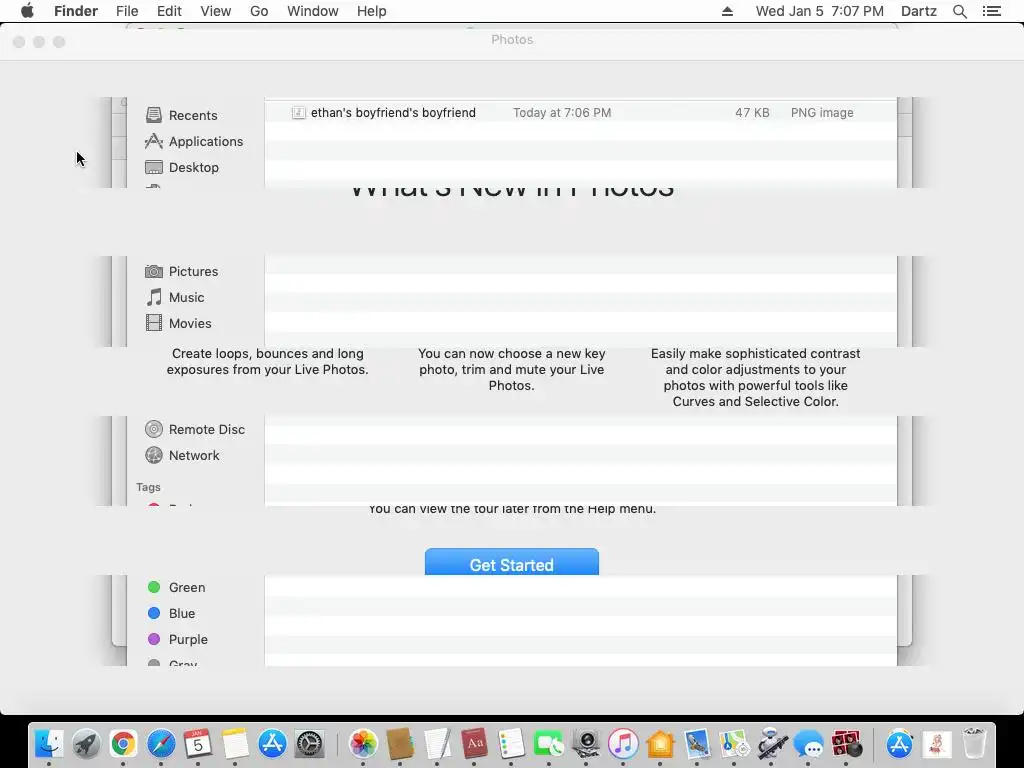Open iTunes music note icon
The height and width of the screenshot is (768, 1024).
[623, 743]
